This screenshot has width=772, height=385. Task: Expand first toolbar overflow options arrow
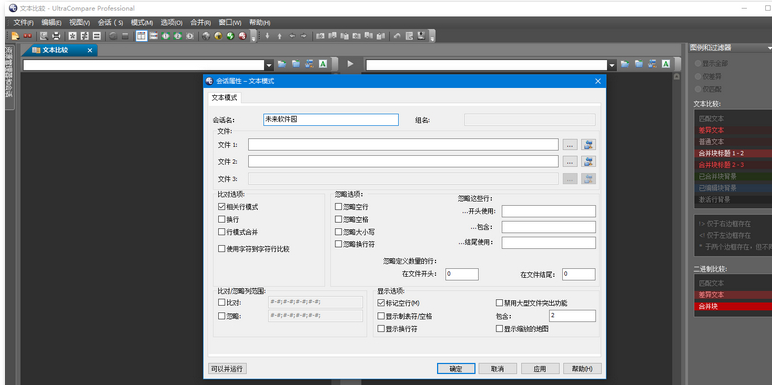[x=254, y=36]
